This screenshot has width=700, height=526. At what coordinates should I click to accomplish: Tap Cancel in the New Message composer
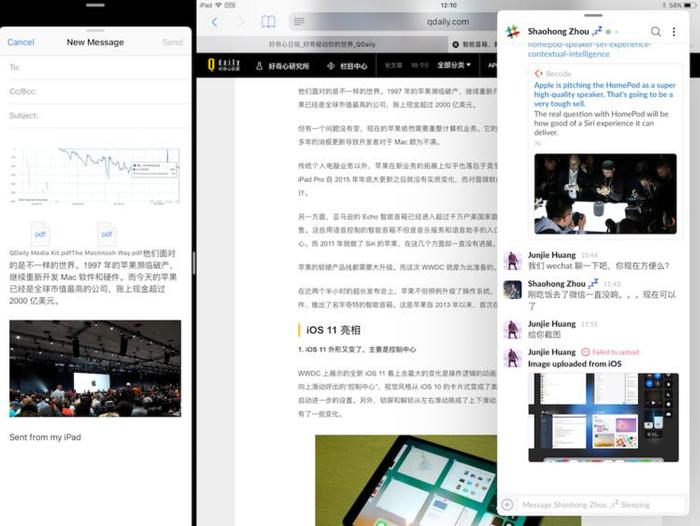click(x=21, y=42)
